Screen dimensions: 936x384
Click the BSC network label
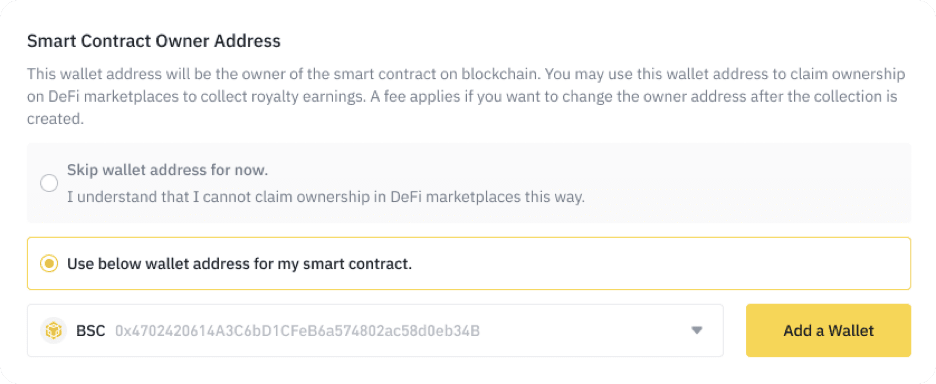91,330
